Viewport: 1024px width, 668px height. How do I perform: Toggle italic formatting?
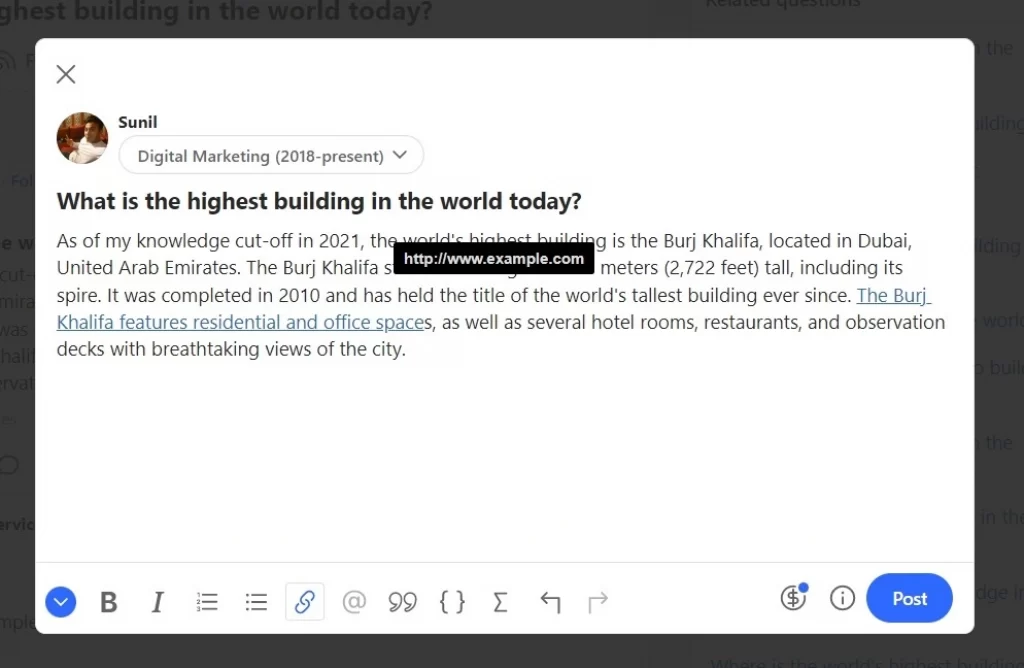pos(157,601)
